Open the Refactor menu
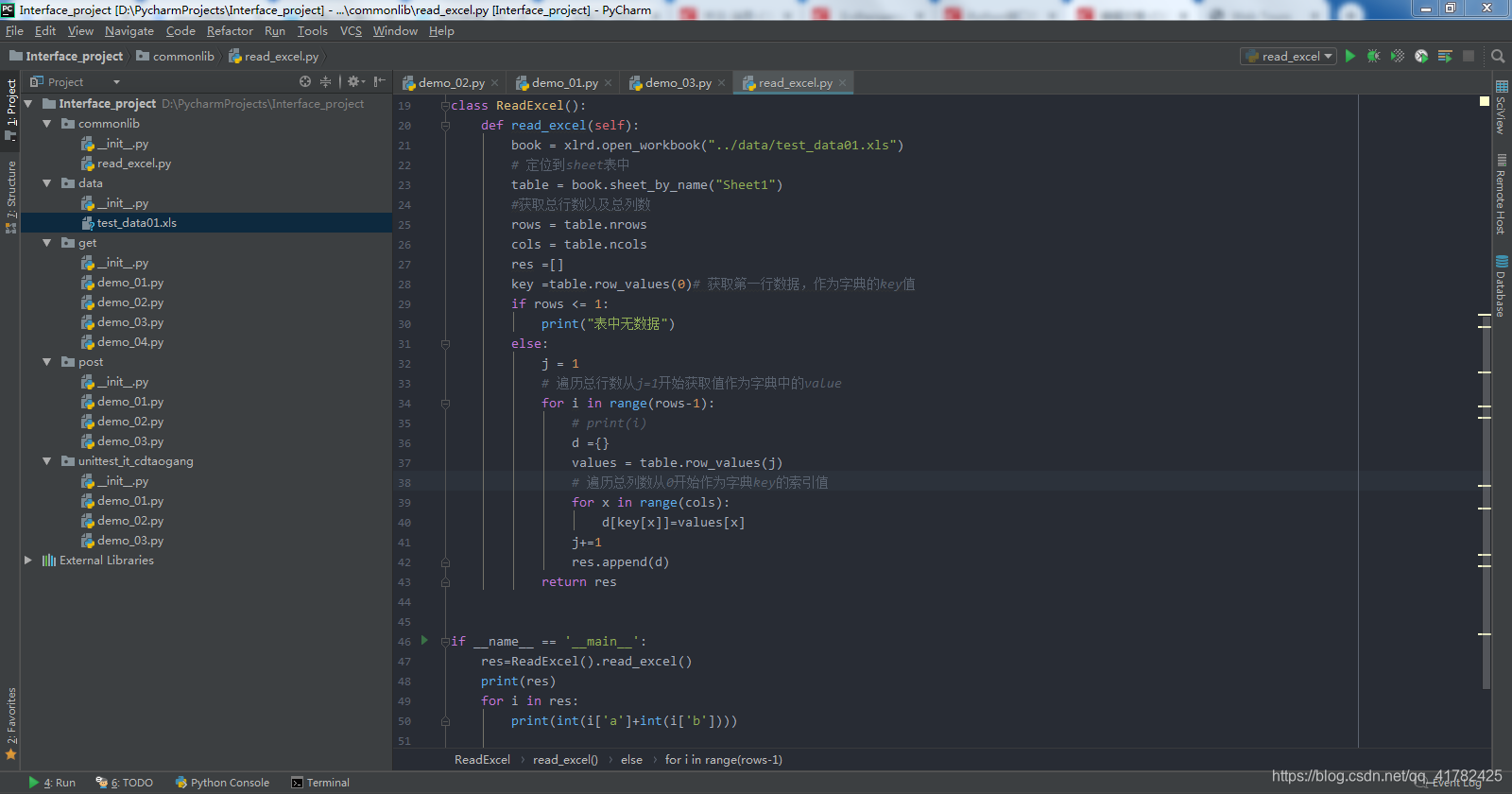1512x794 pixels. 230,31
